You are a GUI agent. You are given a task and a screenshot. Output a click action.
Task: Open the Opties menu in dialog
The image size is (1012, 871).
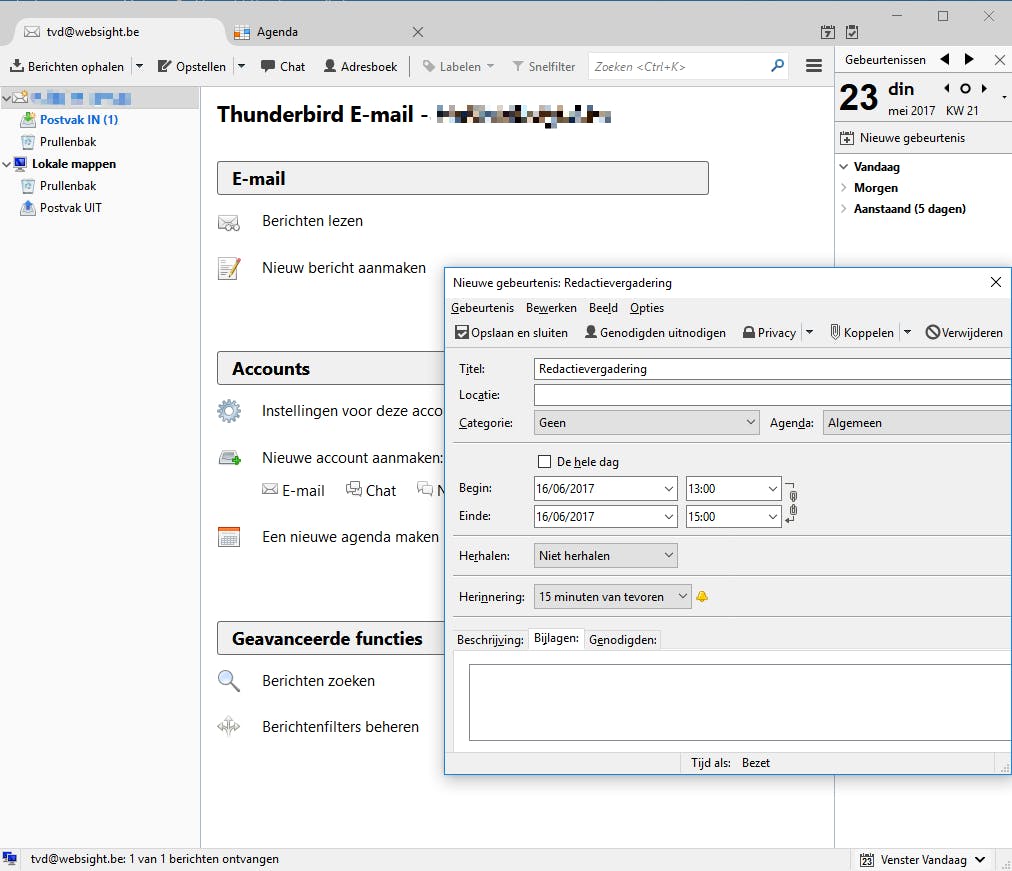pyautogui.click(x=647, y=308)
